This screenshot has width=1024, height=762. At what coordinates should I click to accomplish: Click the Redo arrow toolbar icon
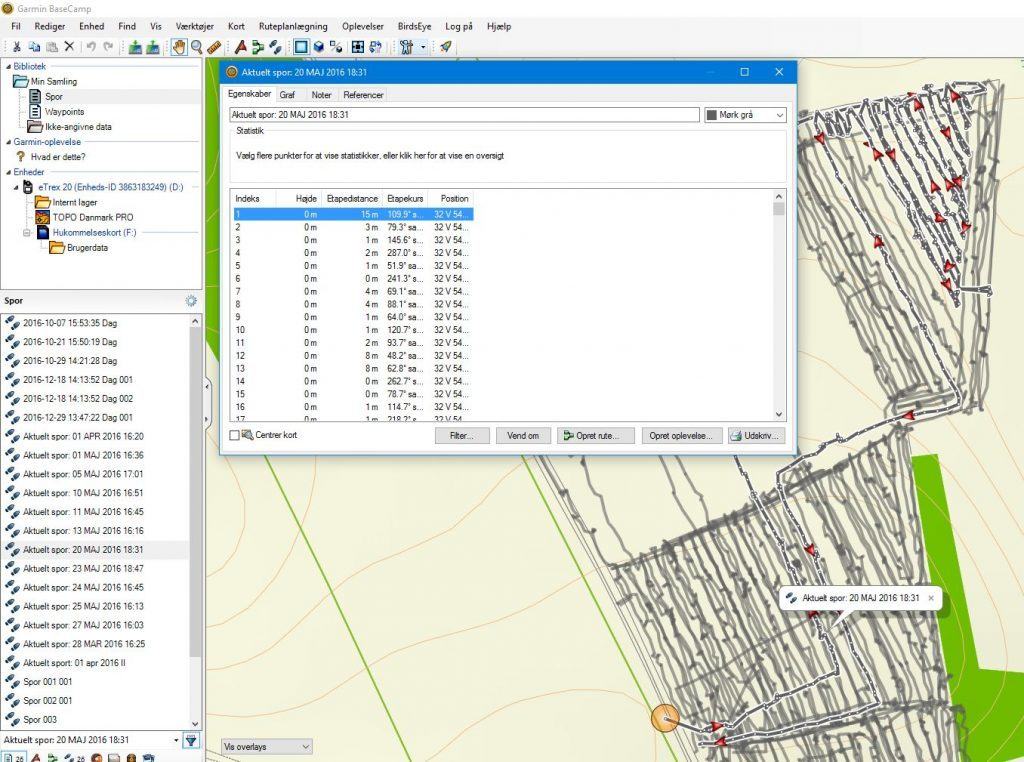[108, 47]
